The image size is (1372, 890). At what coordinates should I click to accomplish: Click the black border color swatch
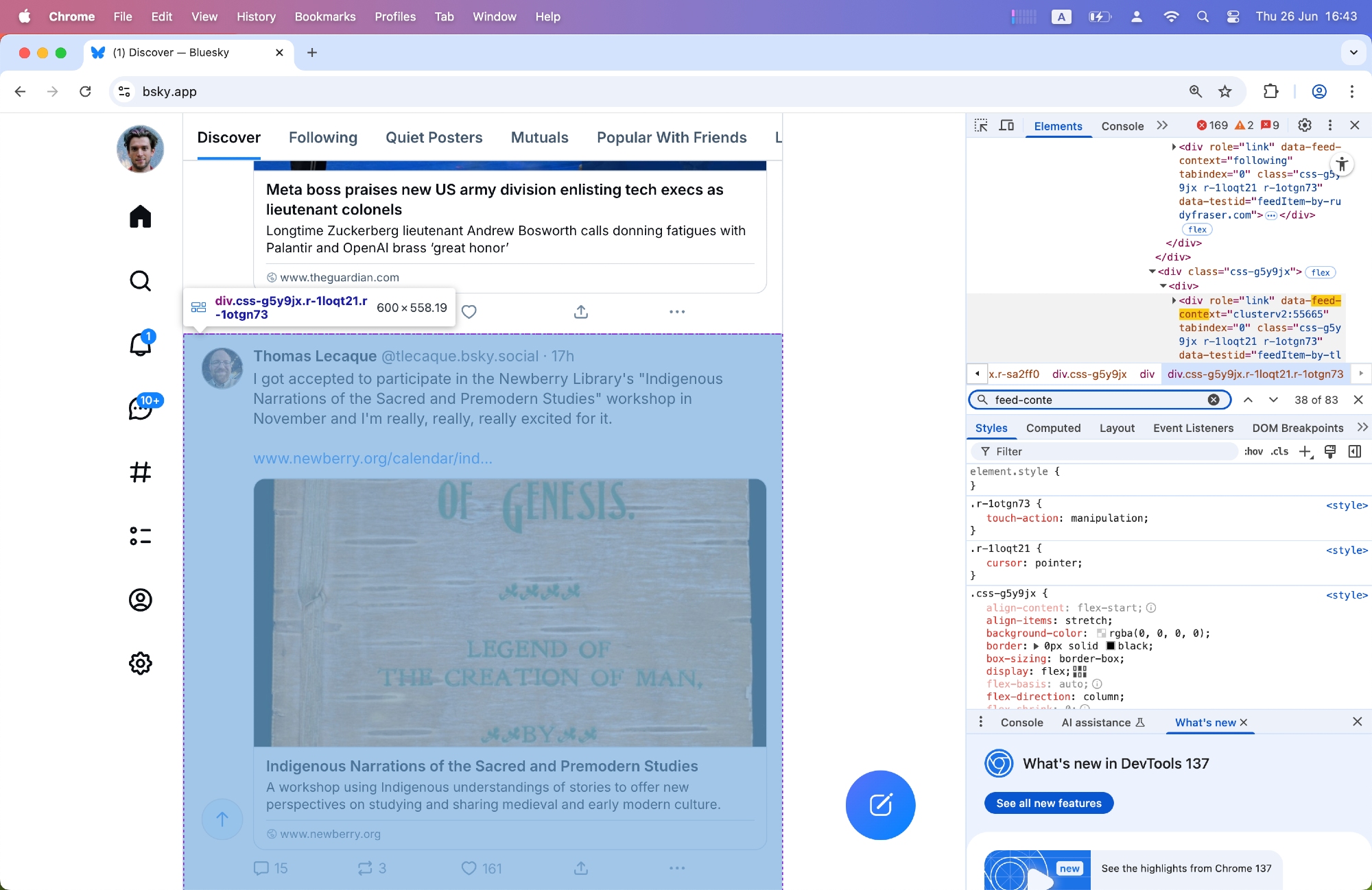click(x=1110, y=646)
